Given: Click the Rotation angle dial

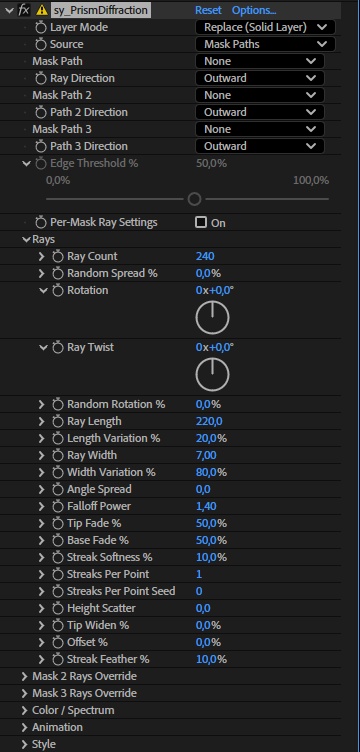Looking at the screenshot, I should pyautogui.click(x=212, y=318).
